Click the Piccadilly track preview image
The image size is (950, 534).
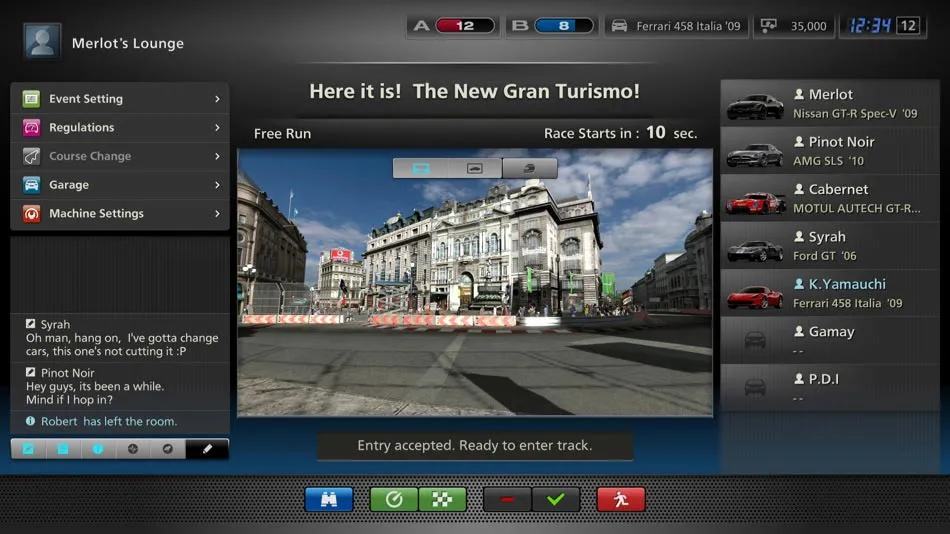point(475,290)
